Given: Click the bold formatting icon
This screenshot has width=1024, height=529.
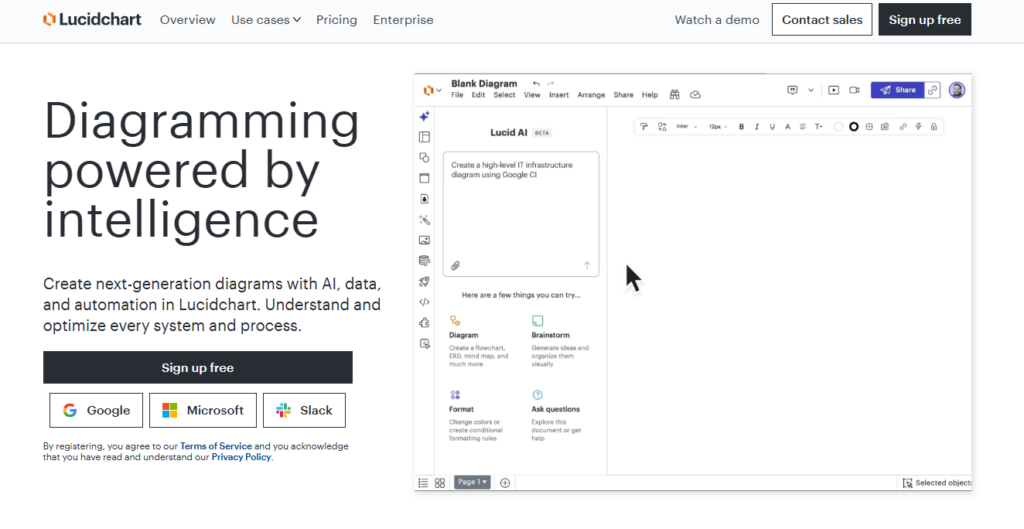Looking at the screenshot, I should coord(741,127).
